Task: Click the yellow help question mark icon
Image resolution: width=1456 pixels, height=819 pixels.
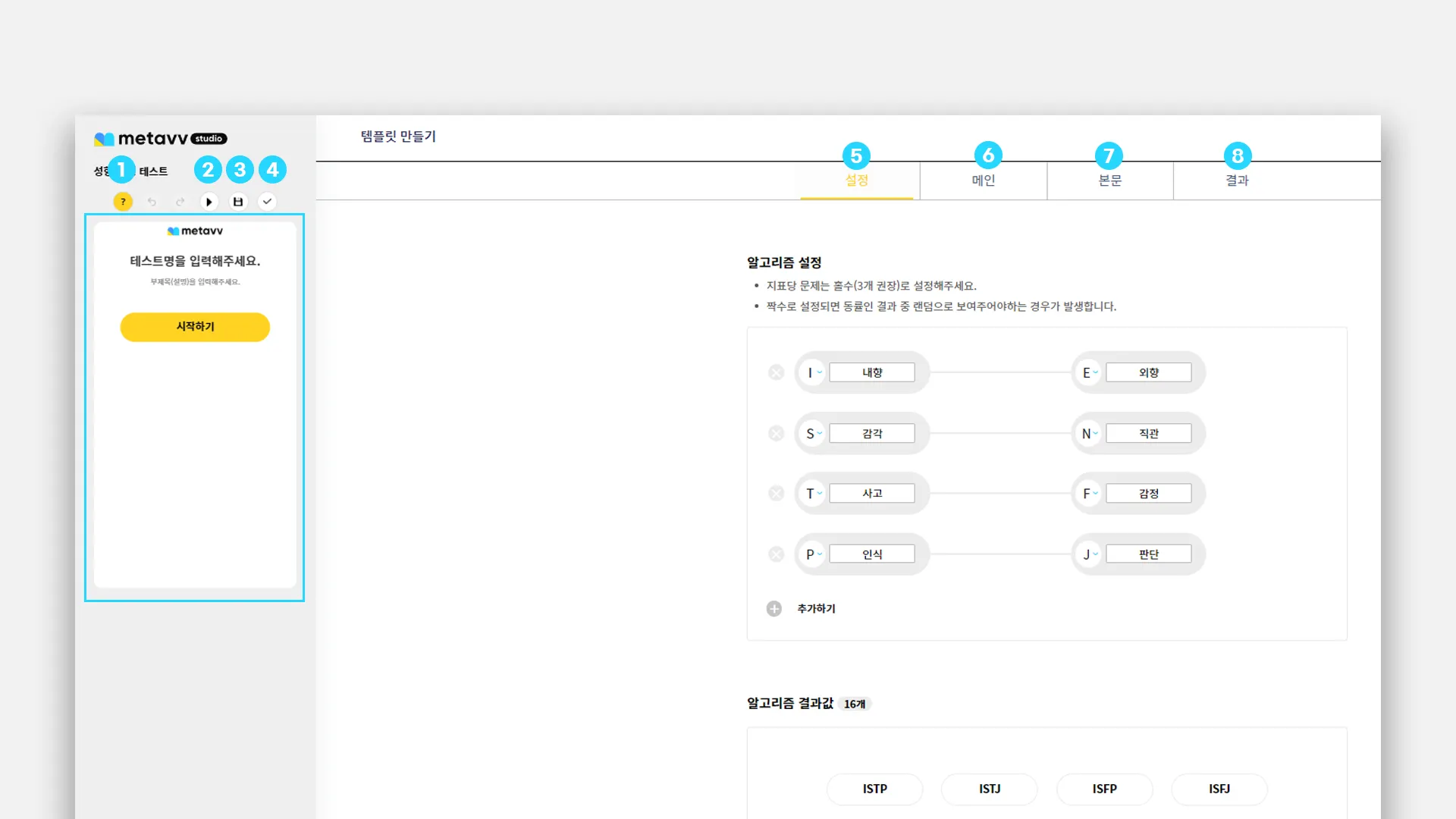Action: (x=123, y=202)
